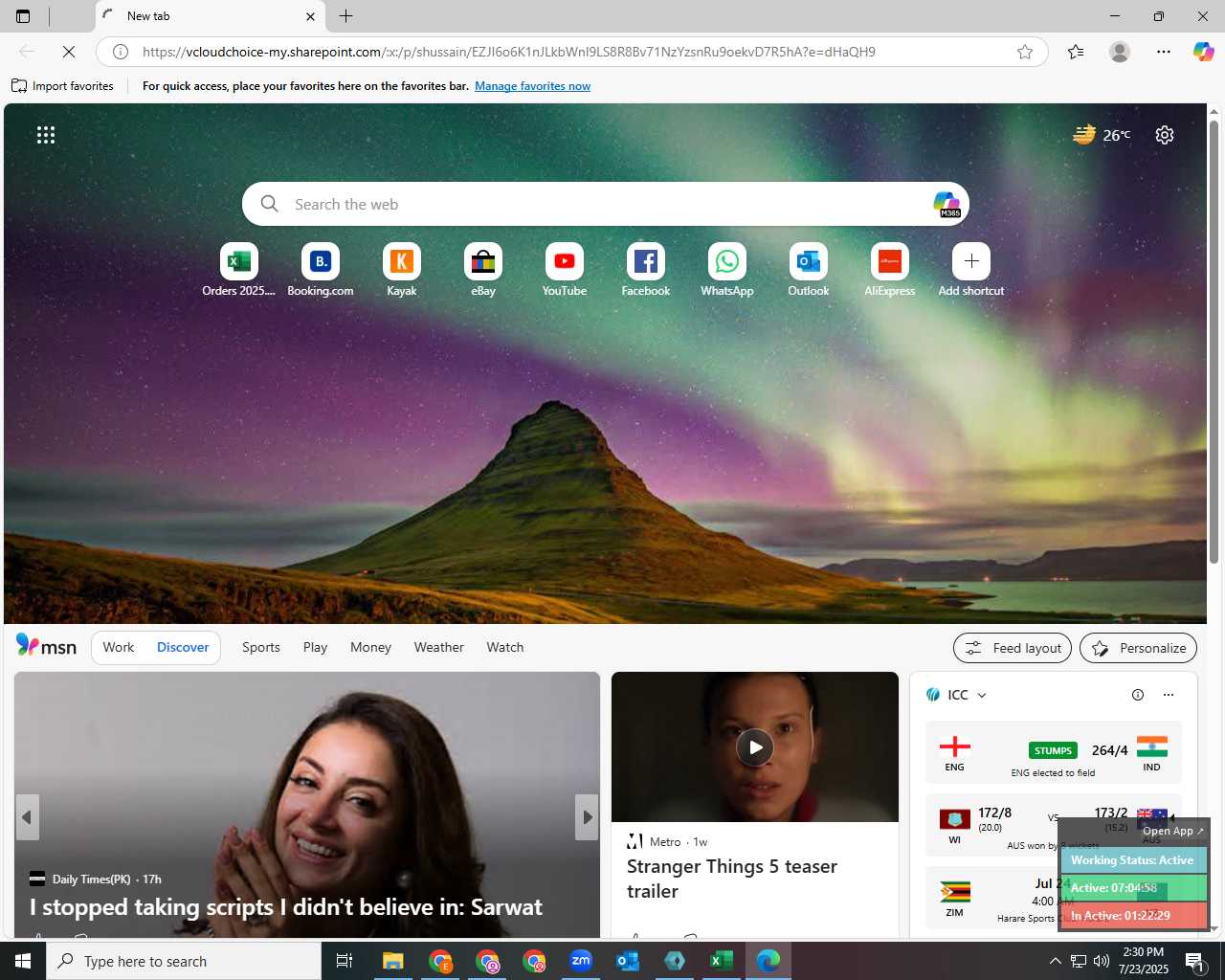This screenshot has width=1225, height=980.
Task: Open page settings gear icon
Action: pyautogui.click(x=1165, y=135)
